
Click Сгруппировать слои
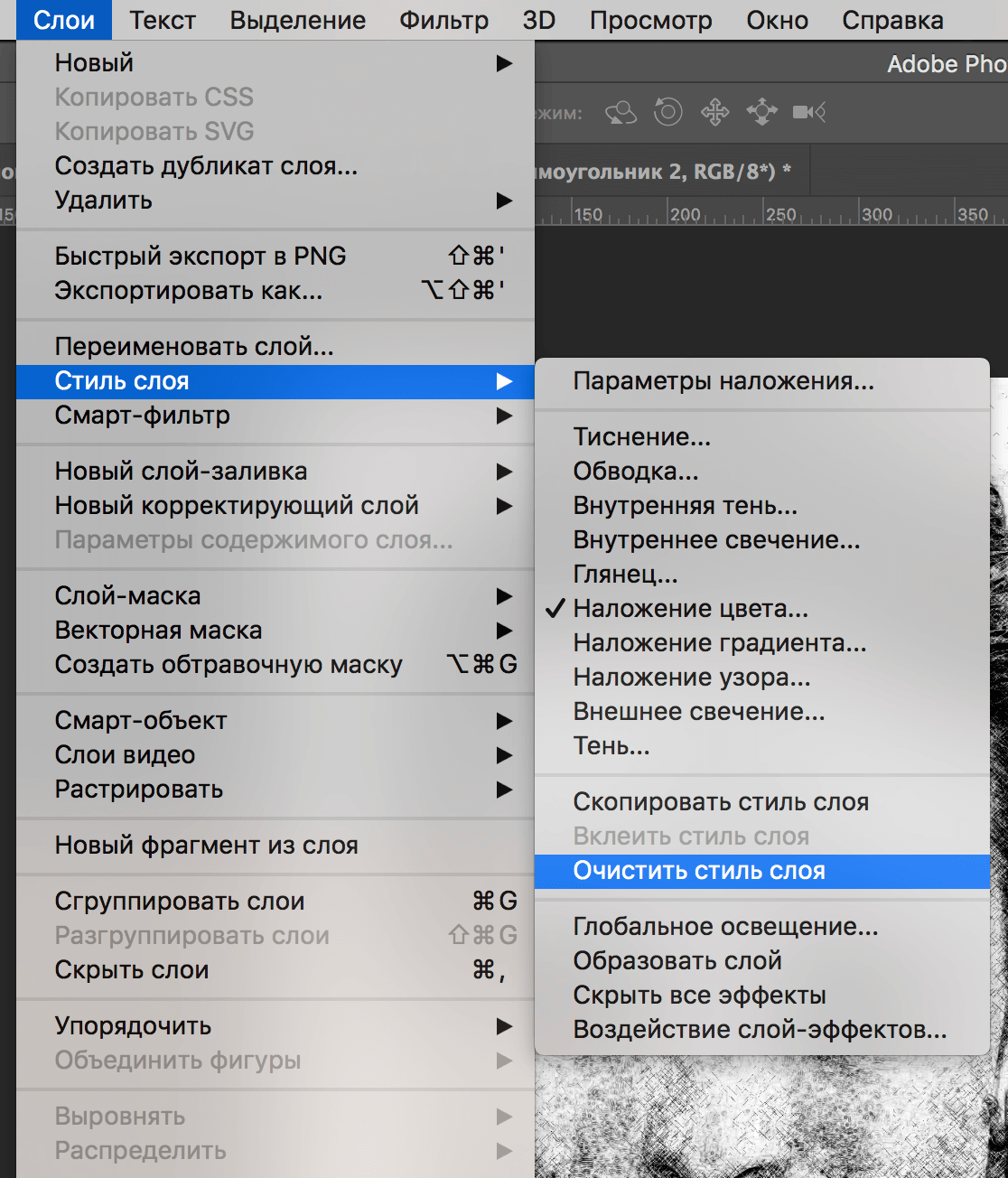(180, 902)
